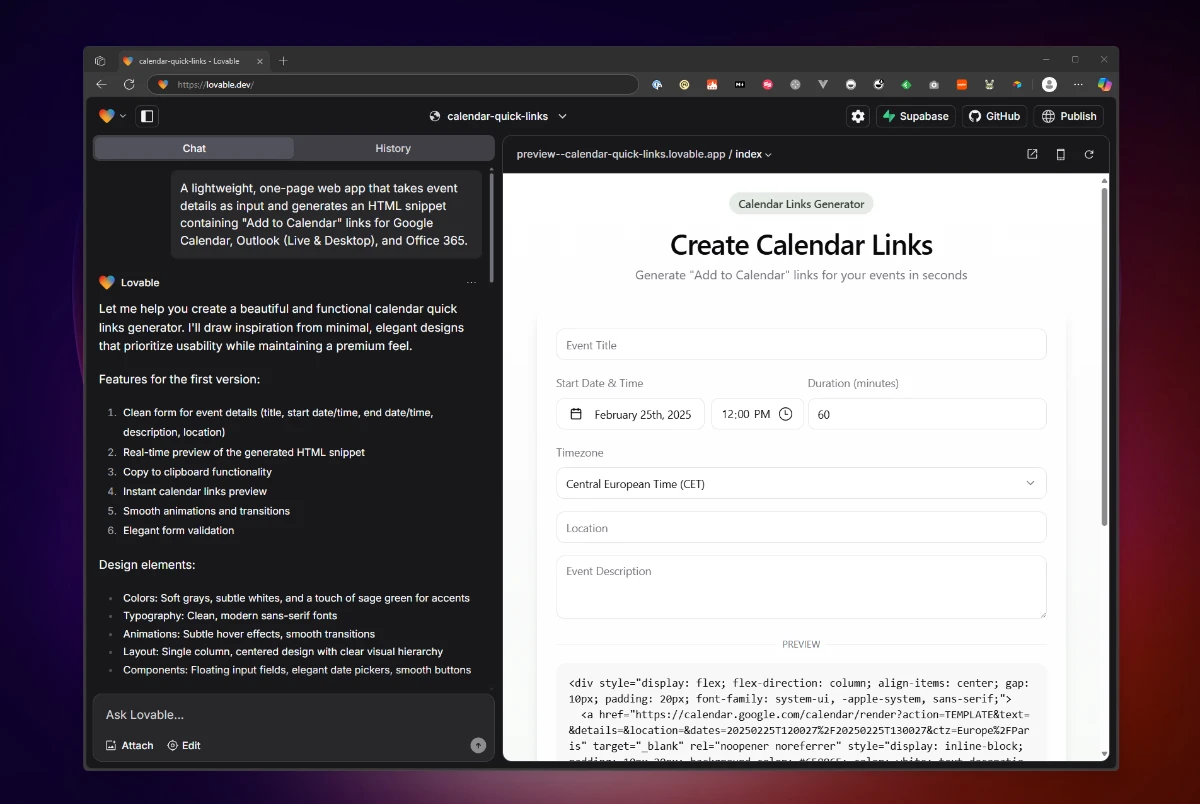Open the browser workspaces icon
Viewport: 1200px width, 804px height.
(x=100, y=61)
